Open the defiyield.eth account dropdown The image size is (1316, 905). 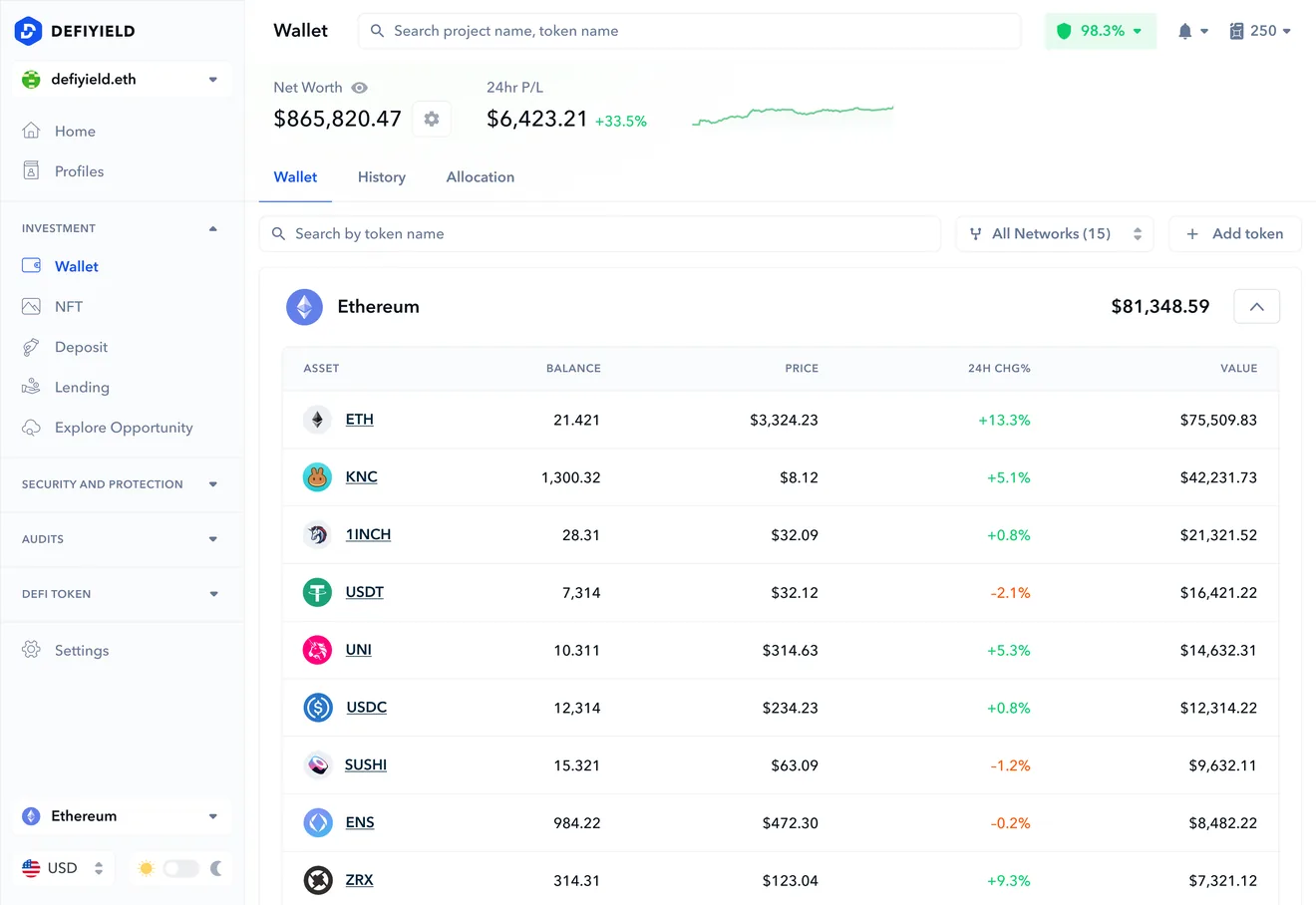click(x=122, y=80)
